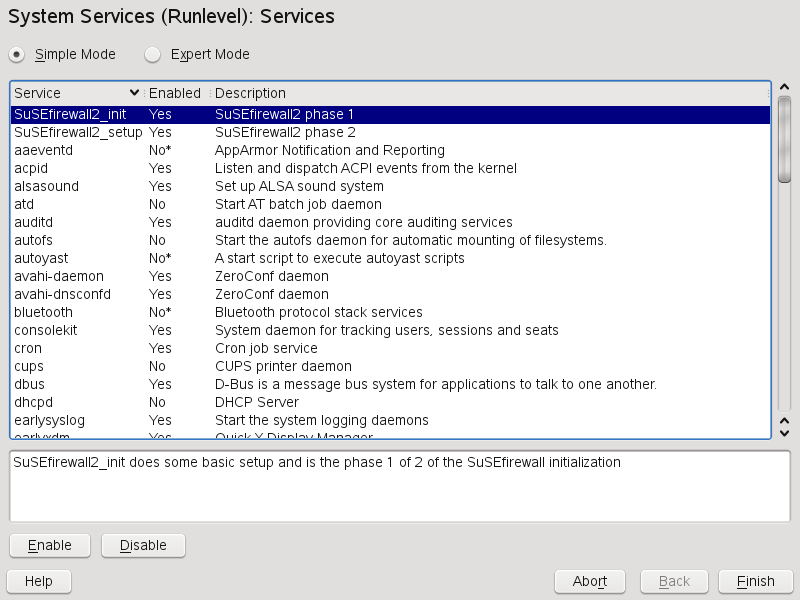Open the Help button
The width and height of the screenshot is (800, 600).
click(39, 582)
